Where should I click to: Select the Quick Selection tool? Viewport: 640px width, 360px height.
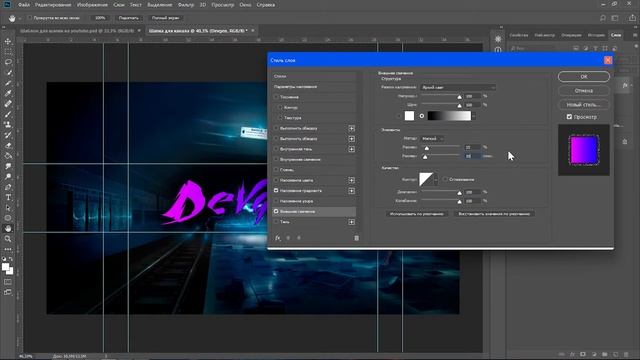coord(8,73)
